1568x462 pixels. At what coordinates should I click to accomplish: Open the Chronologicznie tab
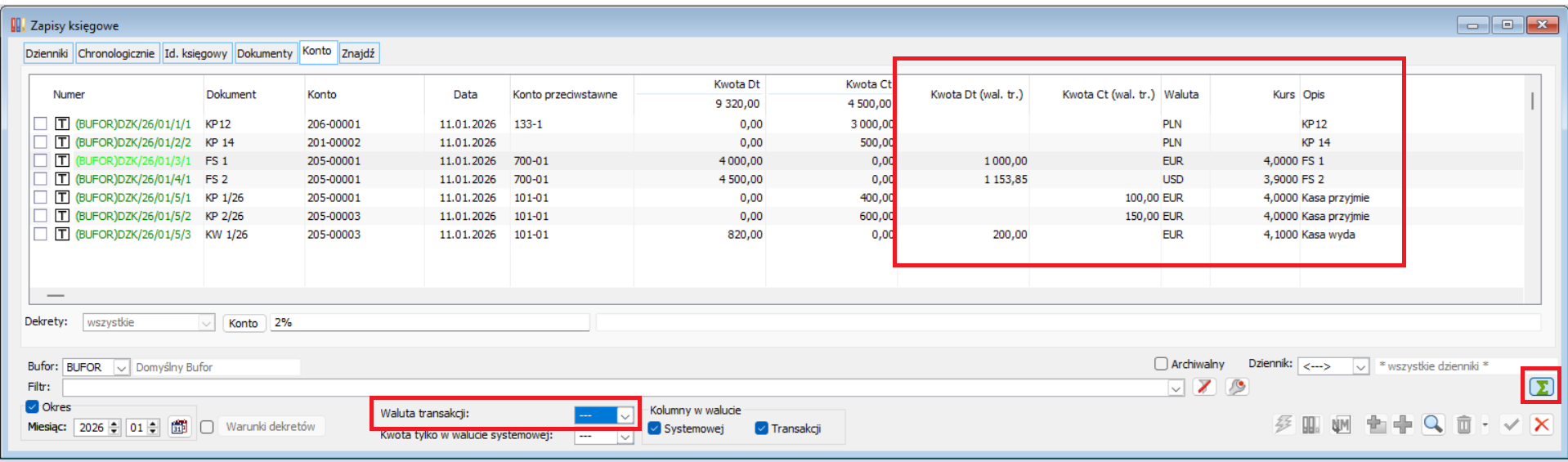click(x=116, y=53)
